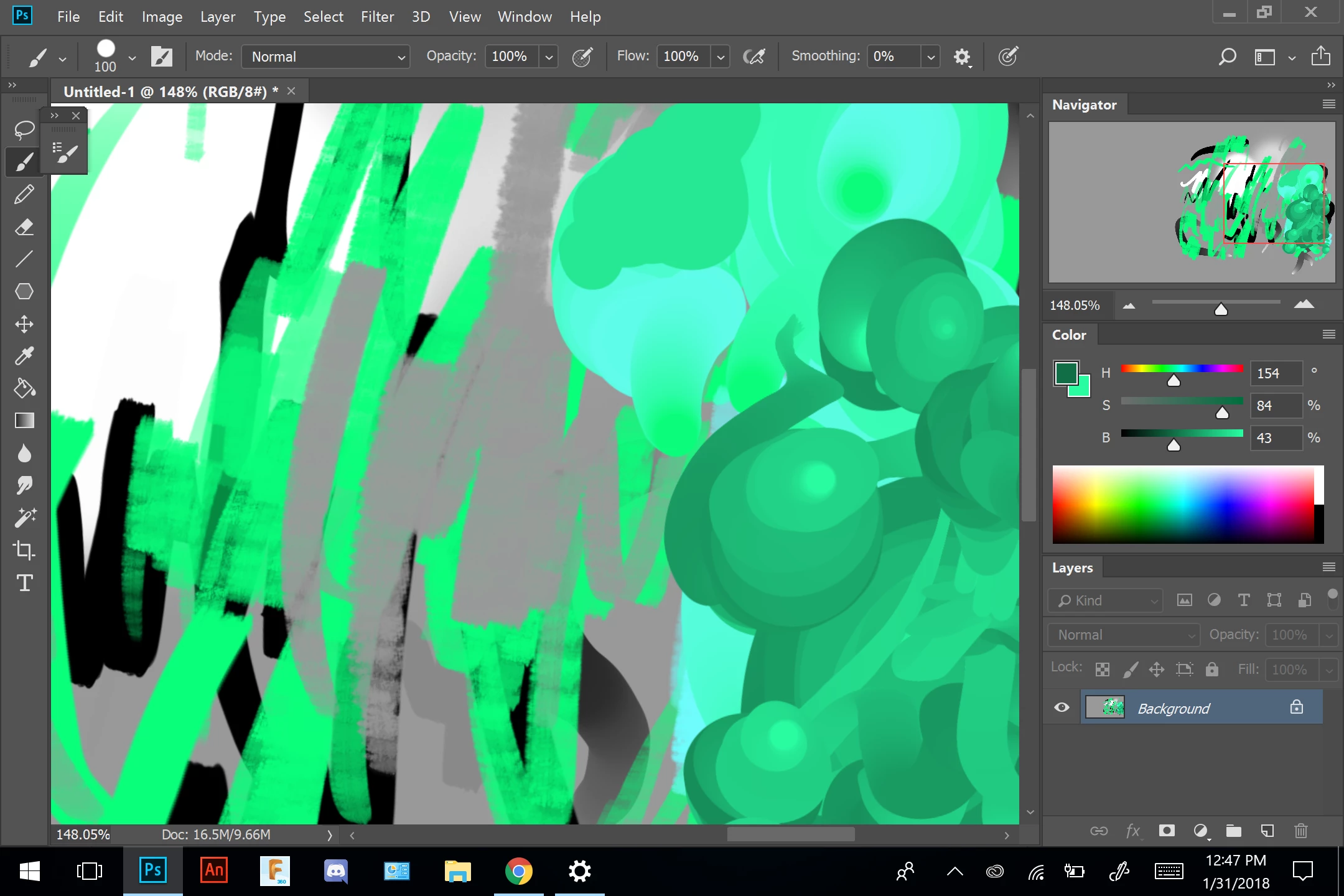
Task: Open the Window menu
Action: pos(525,17)
